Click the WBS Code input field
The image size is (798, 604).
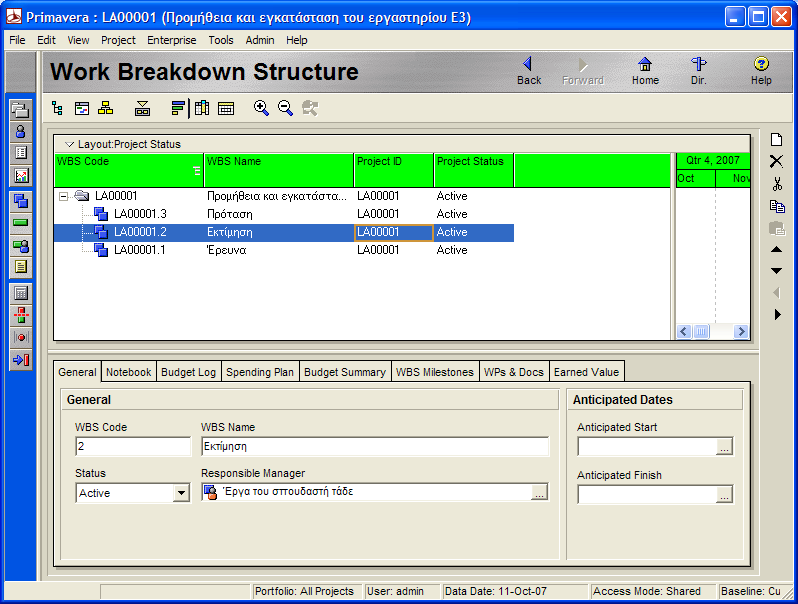pyautogui.click(x=133, y=446)
